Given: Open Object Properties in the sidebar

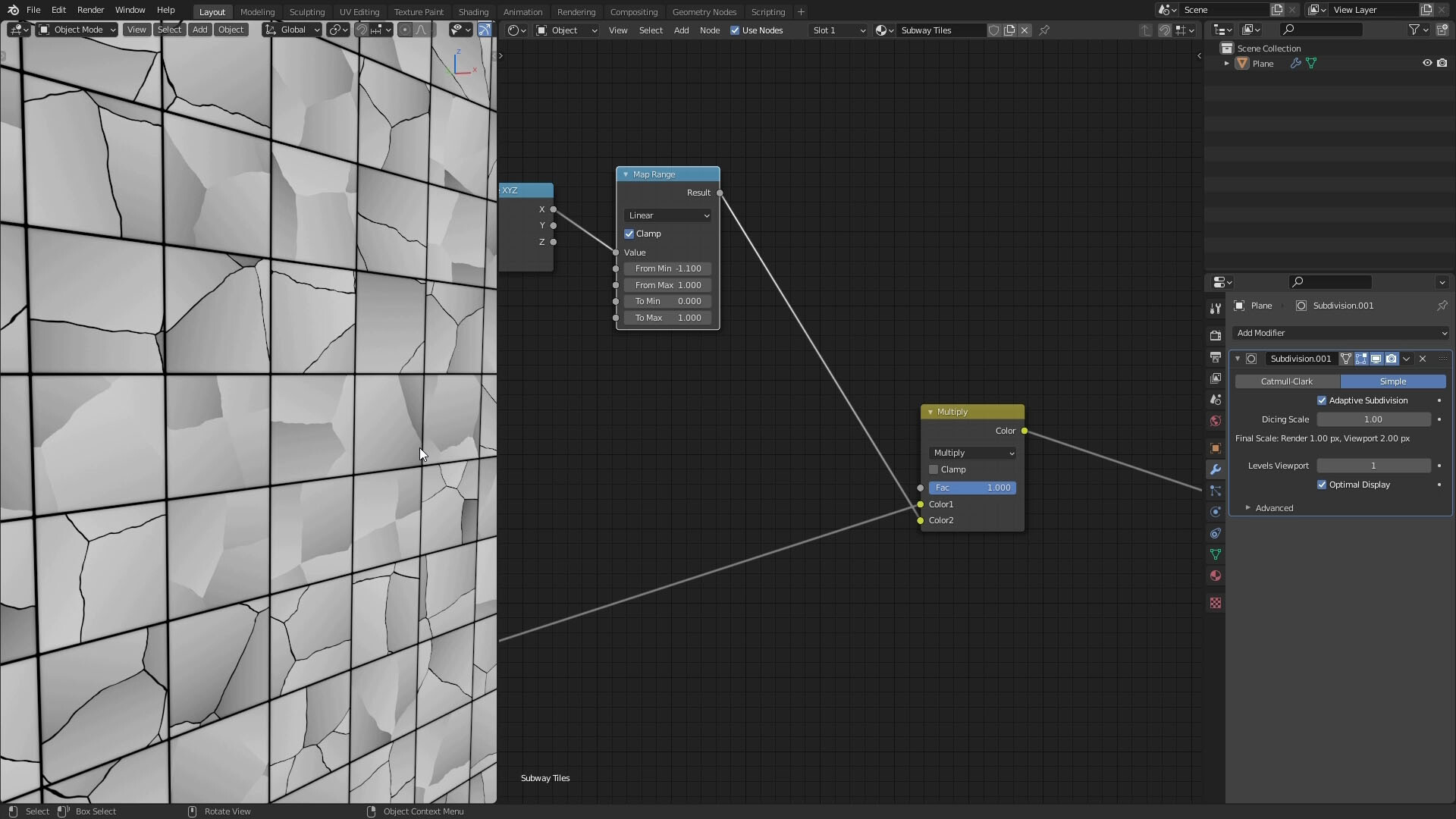Looking at the screenshot, I should tap(1216, 448).
